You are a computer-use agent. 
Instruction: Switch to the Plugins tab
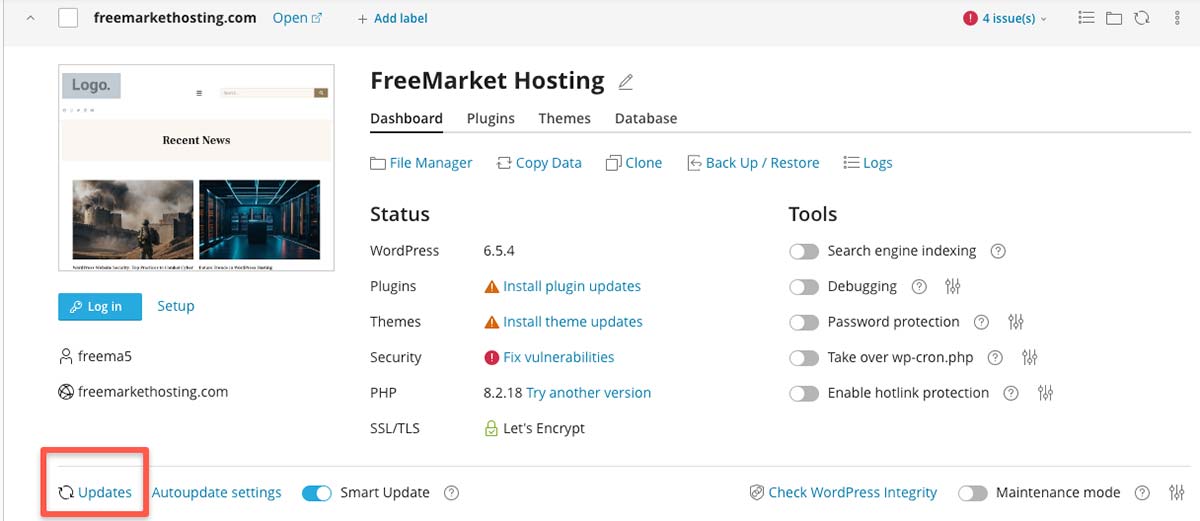point(490,118)
